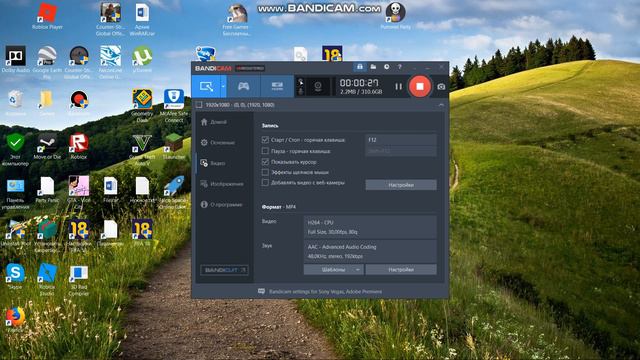Click the AAC - Advanced Audio Coding text

(x=342, y=247)
